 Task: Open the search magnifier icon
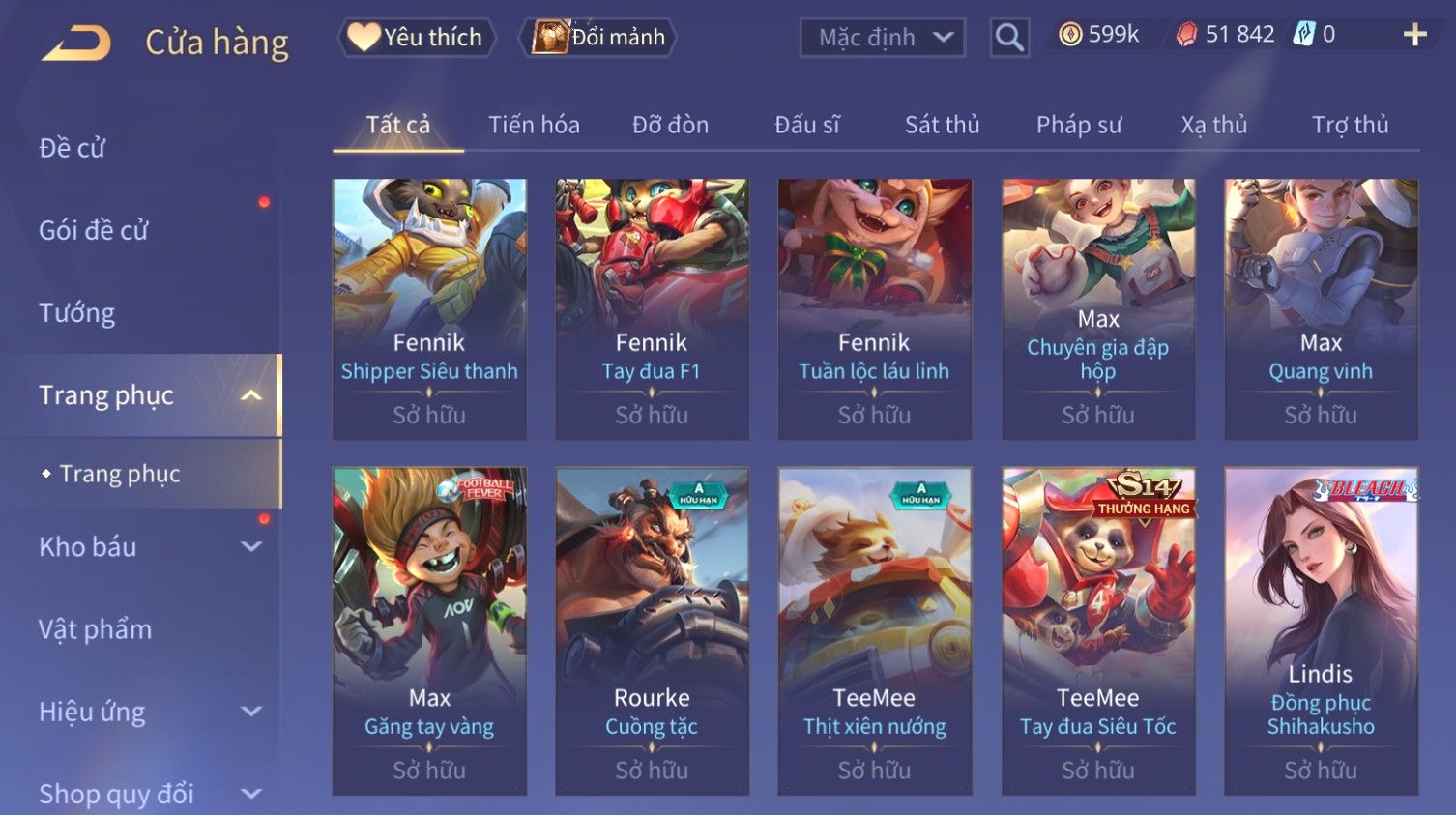click(1009, 38)
